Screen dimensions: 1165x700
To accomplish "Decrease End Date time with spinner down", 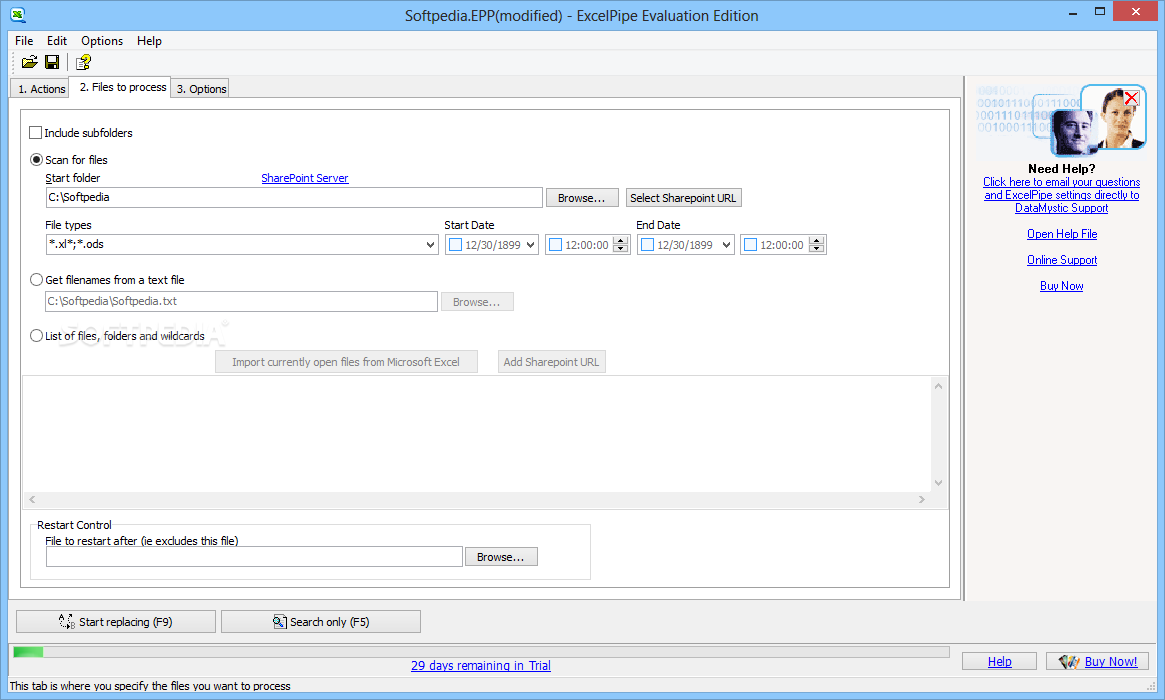I will 817,249.
